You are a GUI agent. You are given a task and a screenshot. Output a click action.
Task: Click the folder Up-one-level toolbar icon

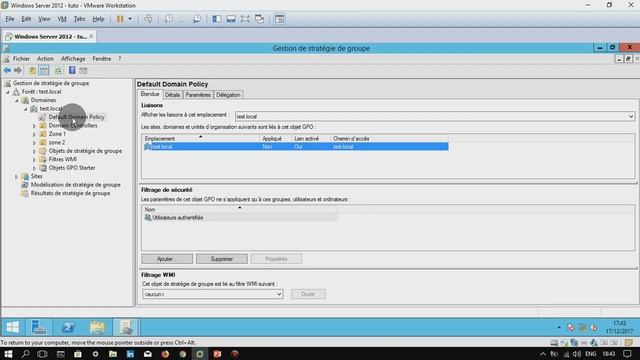32,70
